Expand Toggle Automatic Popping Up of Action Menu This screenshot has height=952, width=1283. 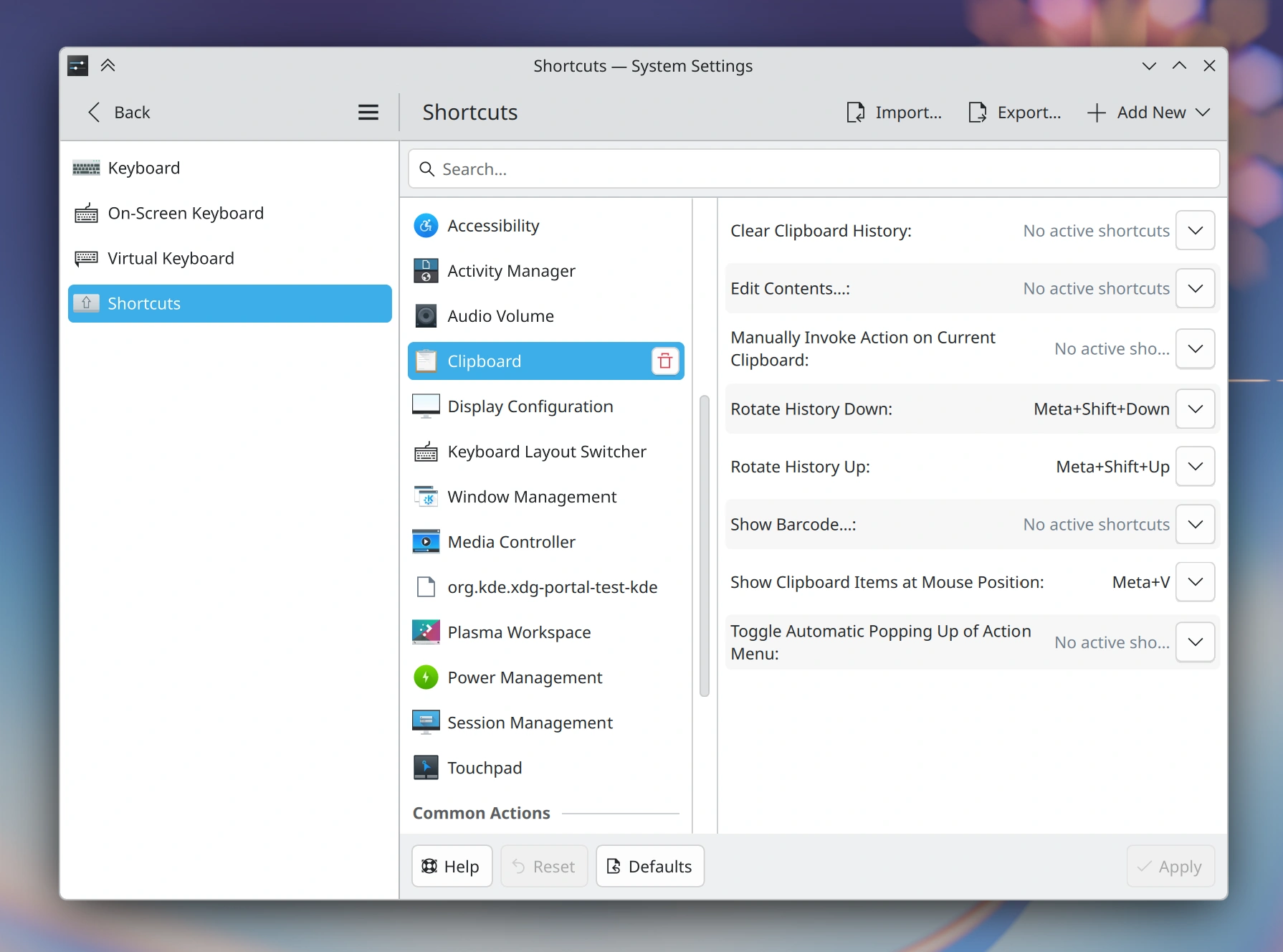pos(1195,642)
